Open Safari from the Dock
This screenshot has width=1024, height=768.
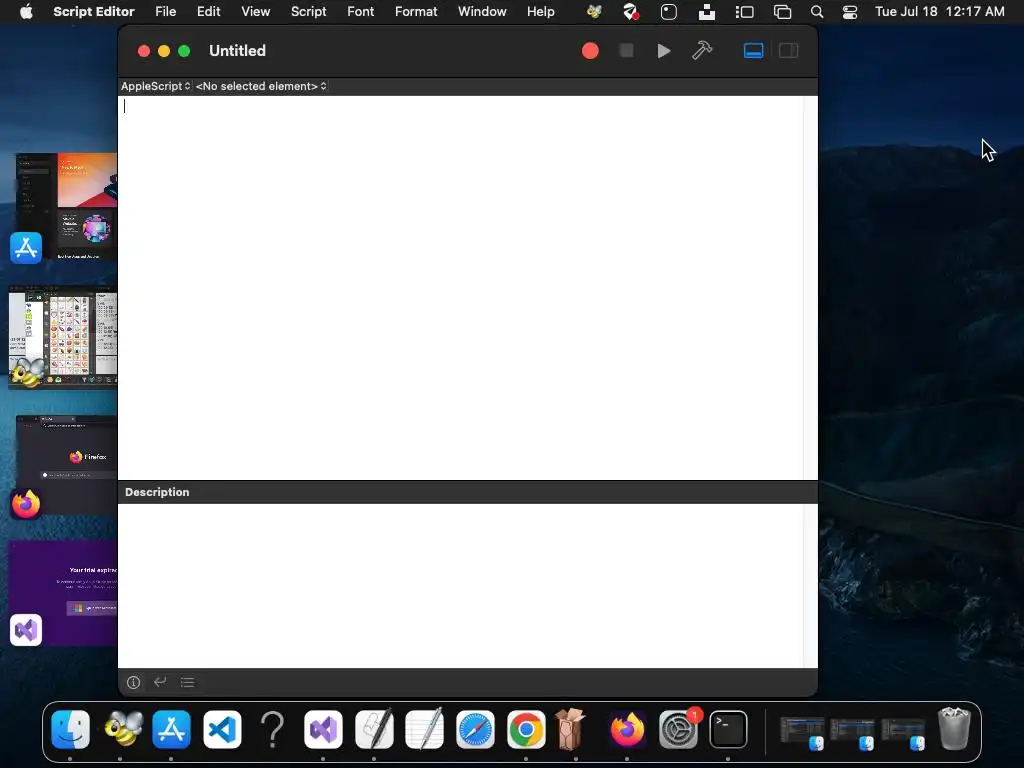(x=475, y=729)
